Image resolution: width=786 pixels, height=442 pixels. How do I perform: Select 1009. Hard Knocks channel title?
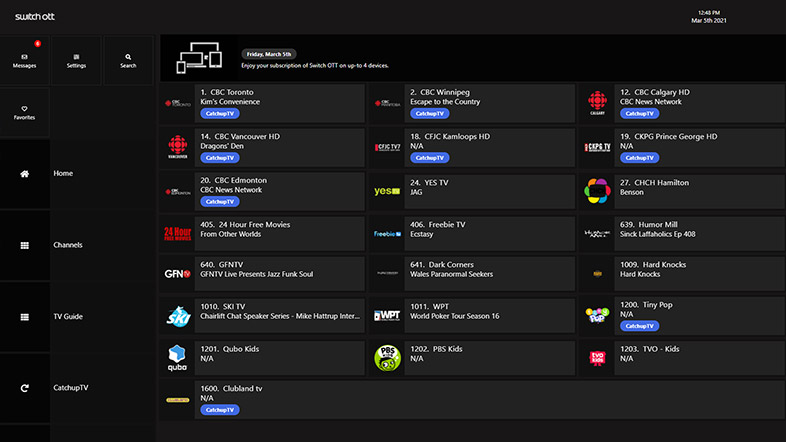pyautogui.click(x=653, y=265)
